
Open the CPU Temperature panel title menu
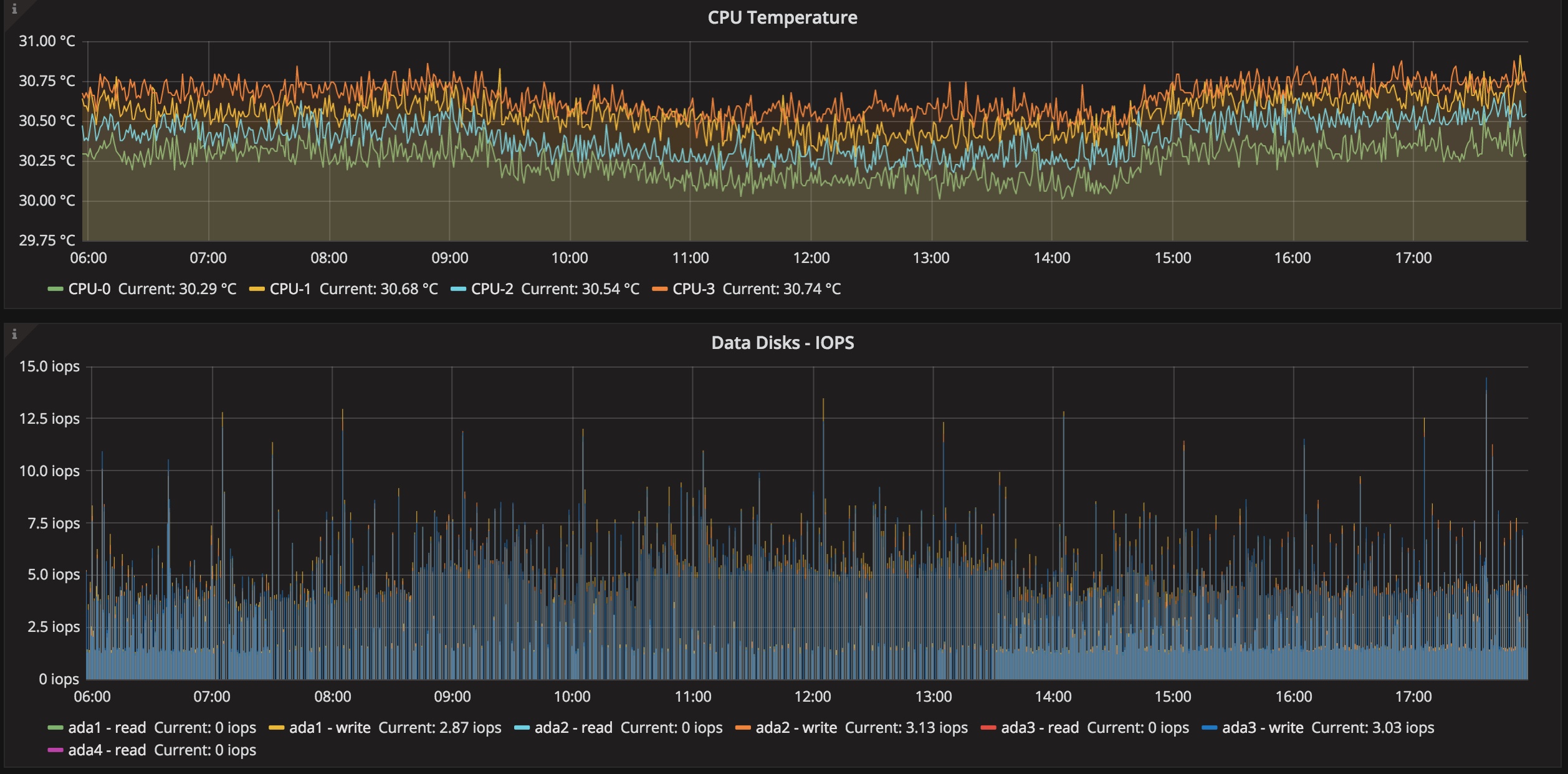point(782,17)
